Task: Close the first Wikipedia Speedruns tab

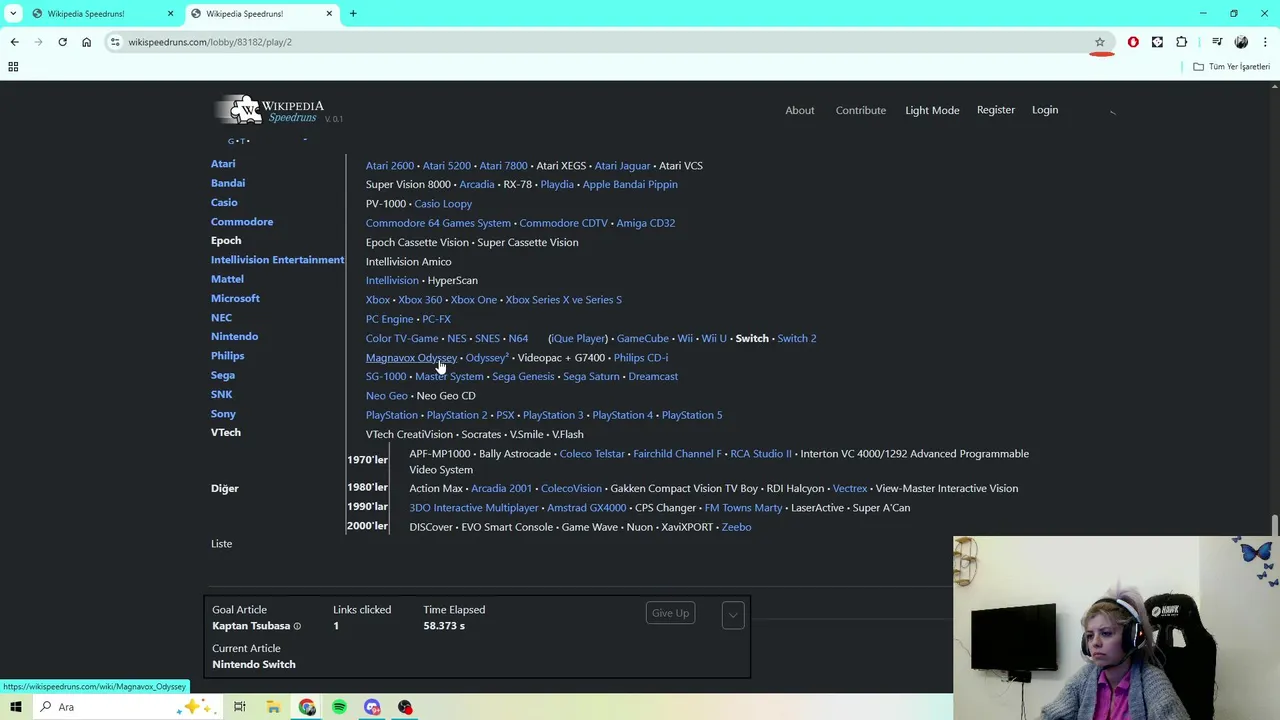Action: pyautogui.click(x=170, y=13)
